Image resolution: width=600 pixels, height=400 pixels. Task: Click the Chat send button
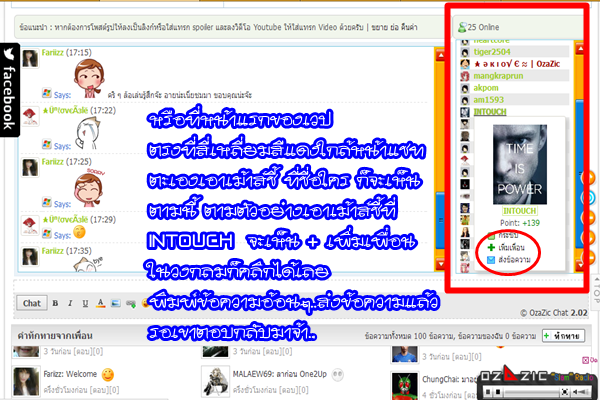pyautogui.click(x=32, y=303)
